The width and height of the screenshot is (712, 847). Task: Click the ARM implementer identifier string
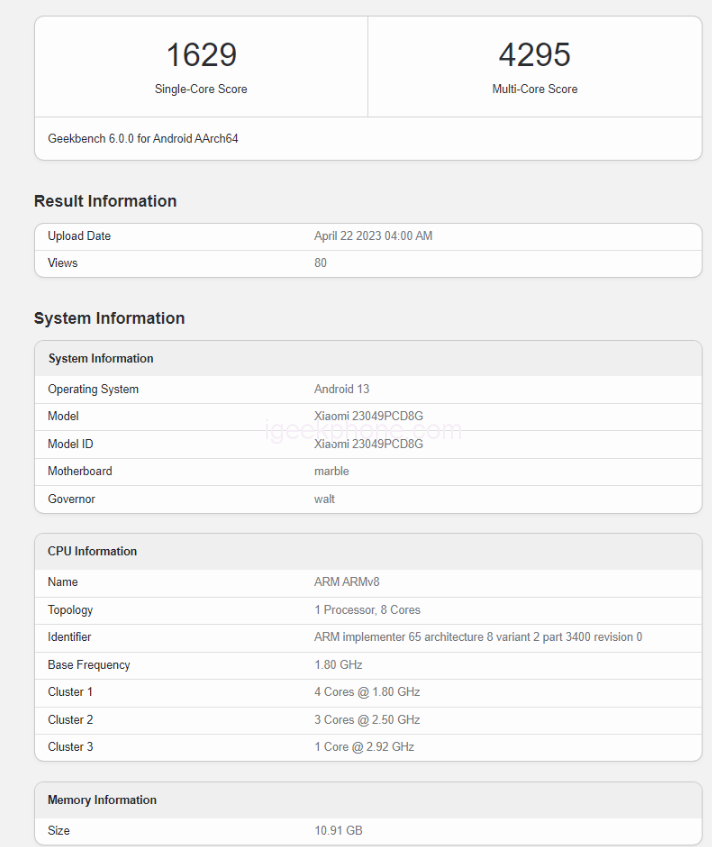478,637
